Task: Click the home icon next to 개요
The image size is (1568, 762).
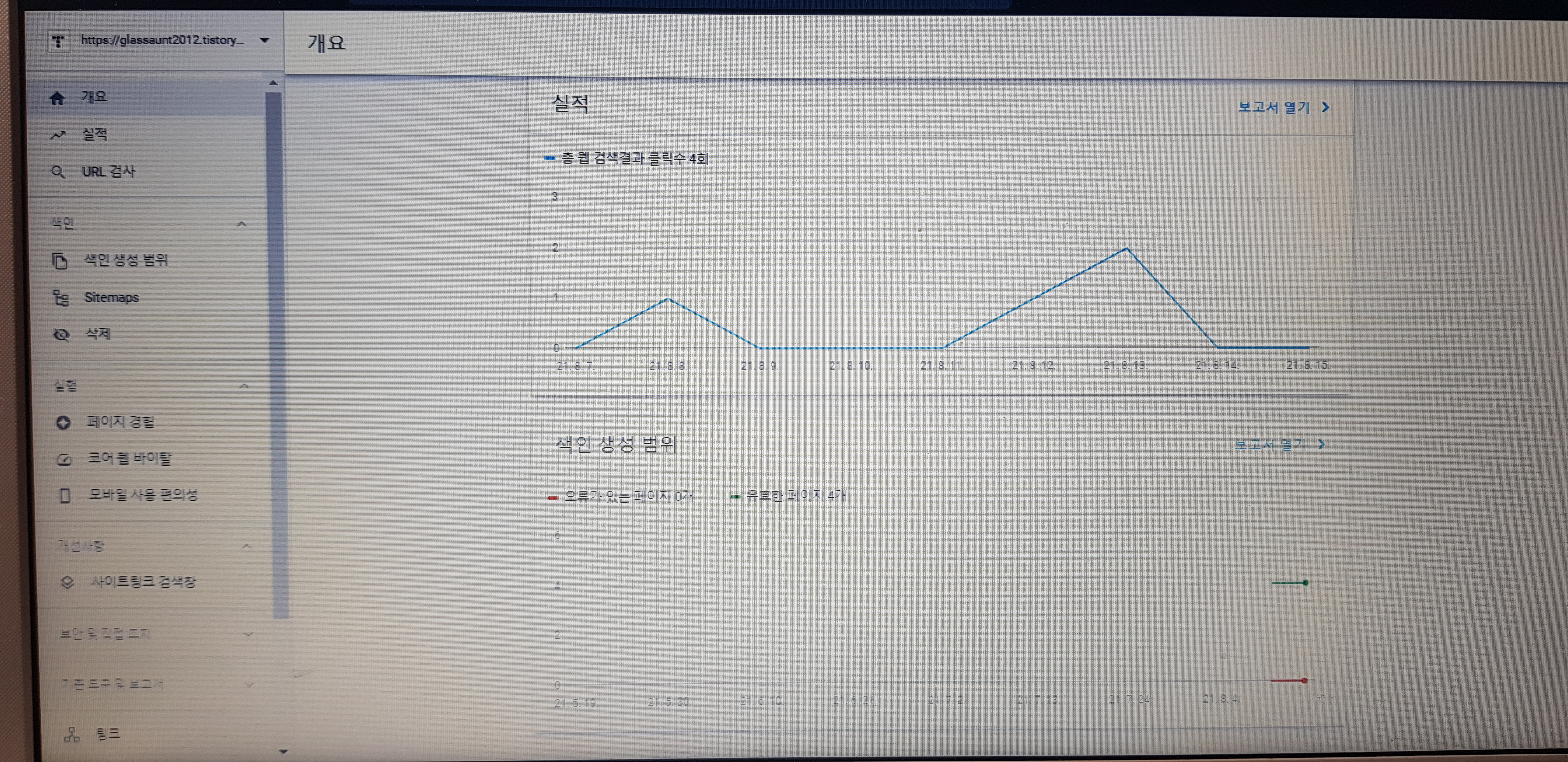Action: coord(57,98)
